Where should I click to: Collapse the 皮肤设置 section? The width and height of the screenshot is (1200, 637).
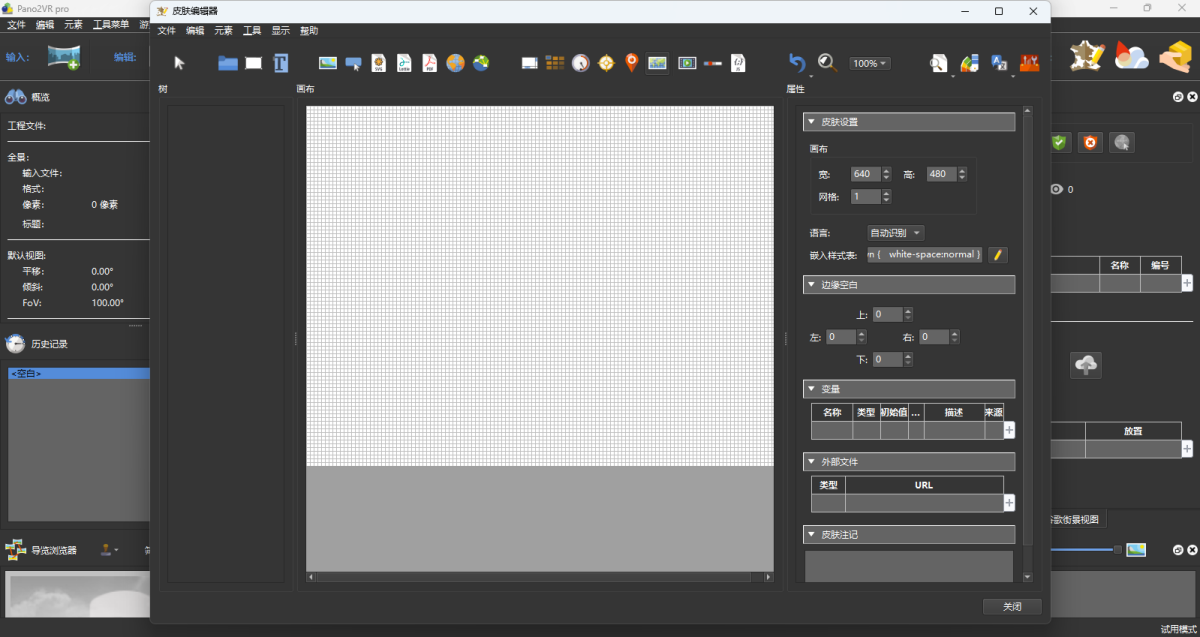[811, 122]
